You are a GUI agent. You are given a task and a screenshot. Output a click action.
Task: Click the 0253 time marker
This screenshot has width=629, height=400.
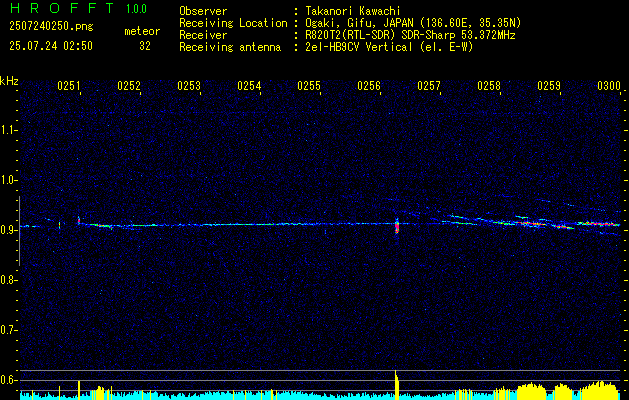pos(189,86)
